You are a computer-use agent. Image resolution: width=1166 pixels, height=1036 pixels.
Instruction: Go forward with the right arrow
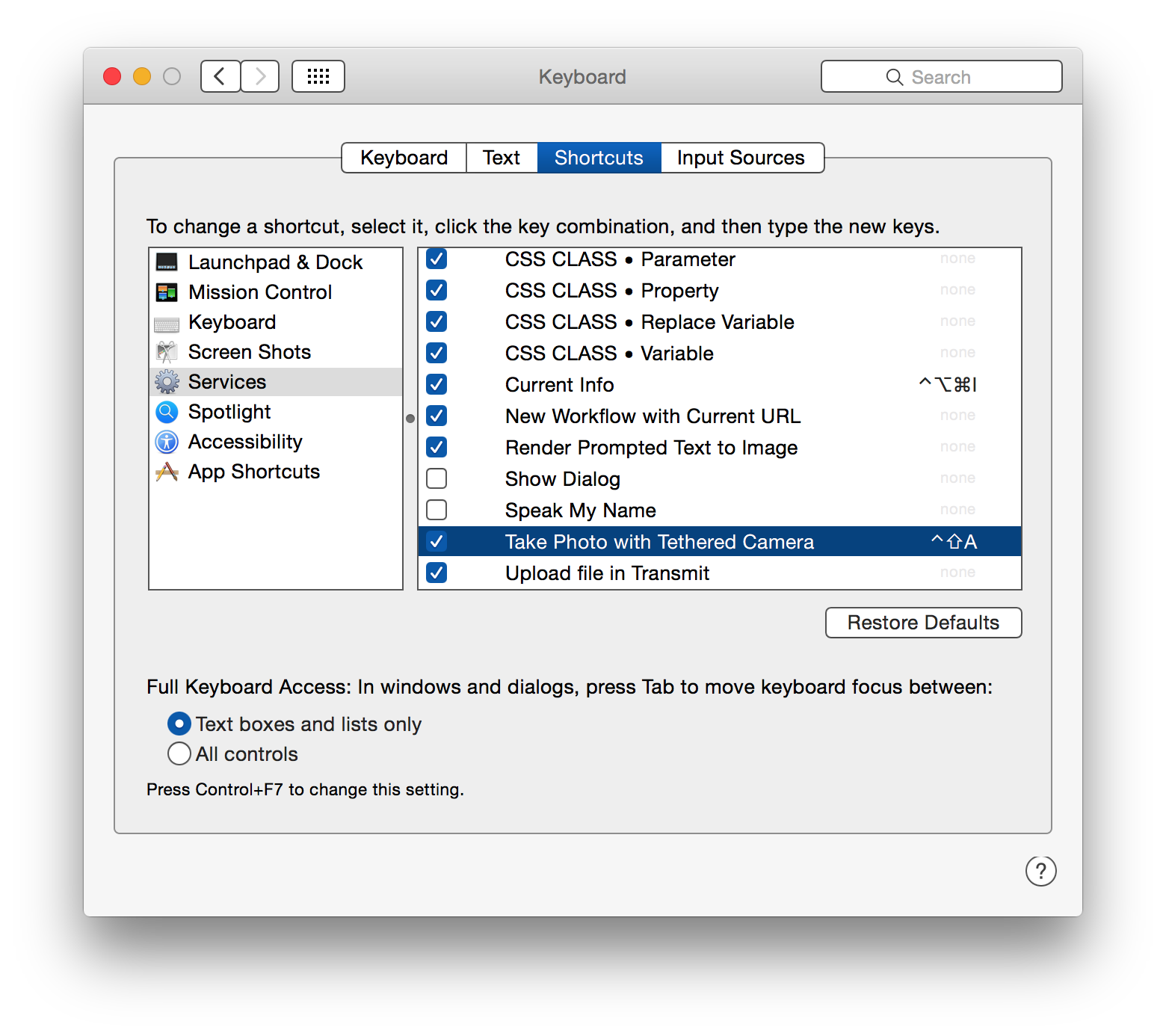point(260,76)
